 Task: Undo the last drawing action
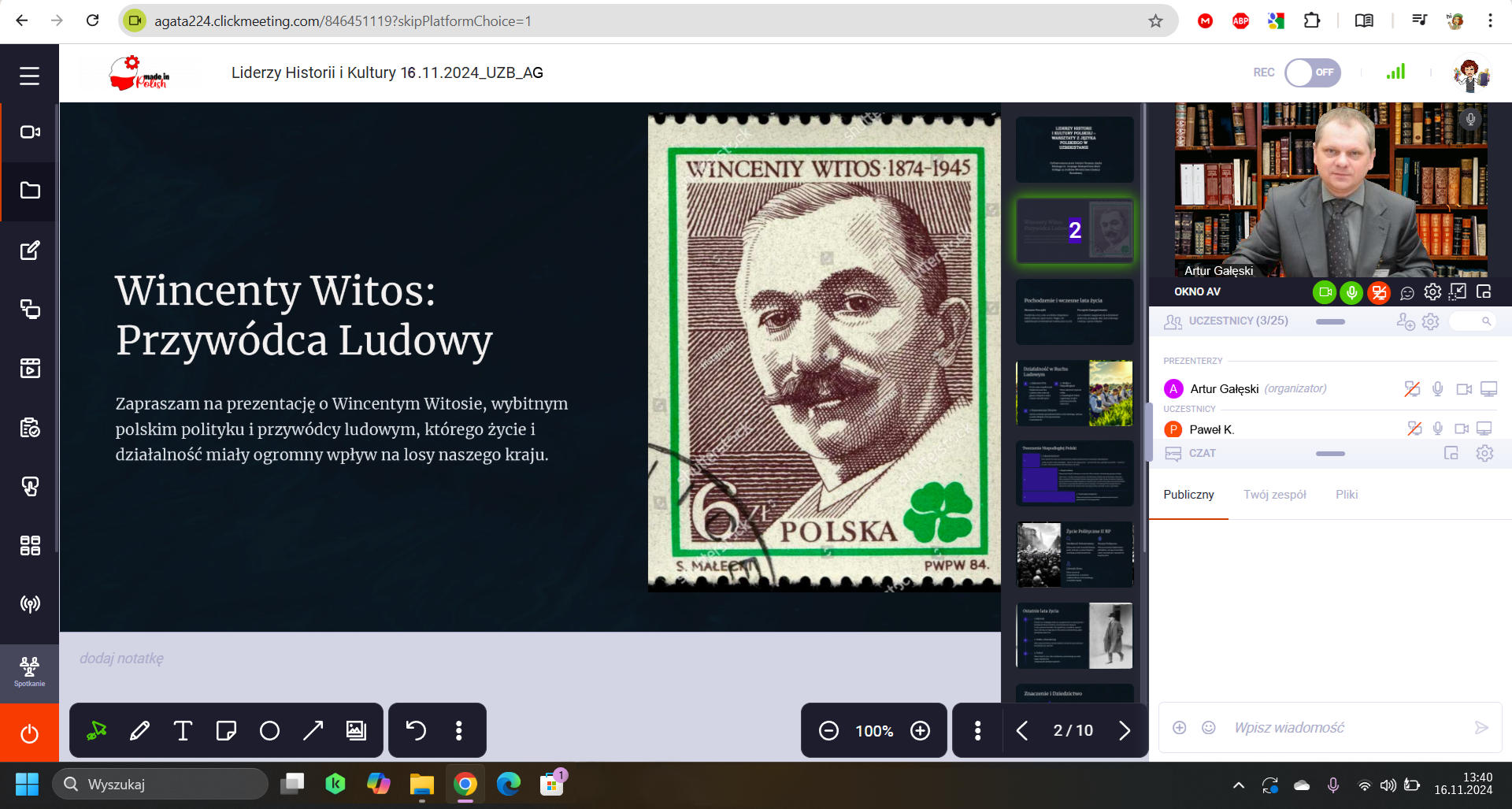[x=416, y=730]
